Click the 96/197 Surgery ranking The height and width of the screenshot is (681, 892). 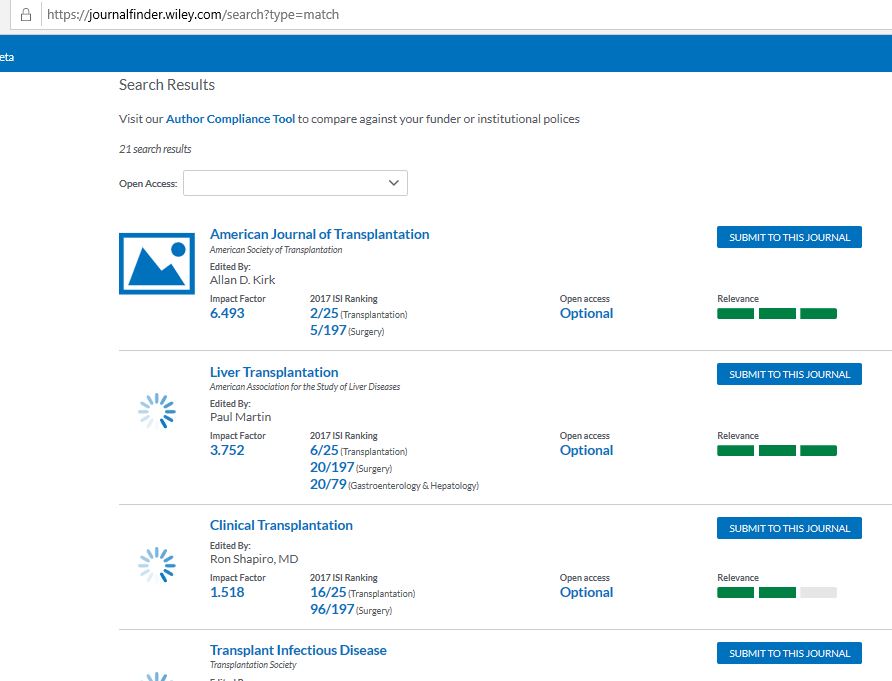351,609
